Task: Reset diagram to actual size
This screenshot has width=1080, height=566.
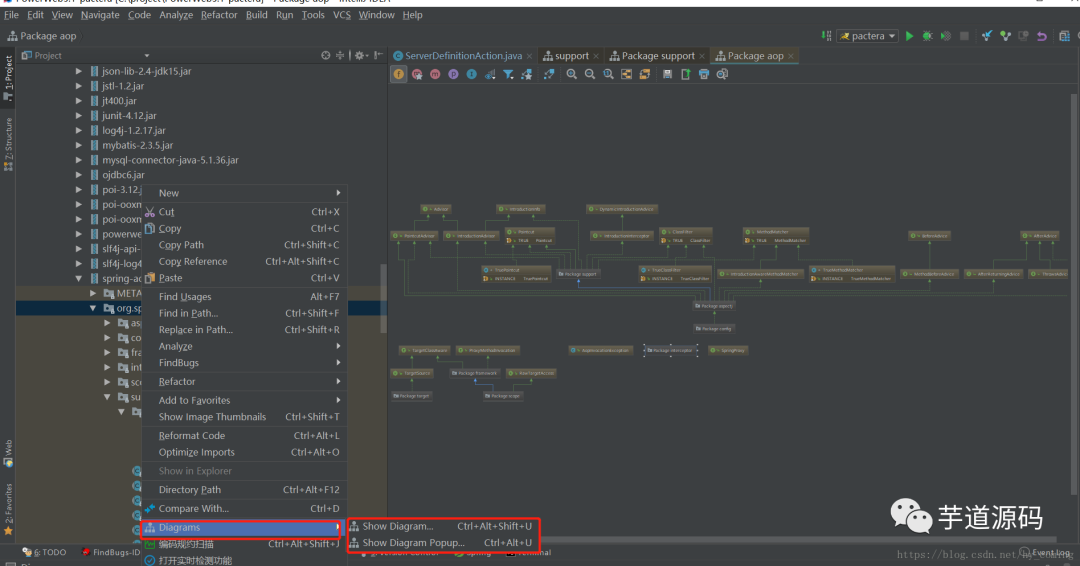Action: pyautogui.click(x=608, y=74)
